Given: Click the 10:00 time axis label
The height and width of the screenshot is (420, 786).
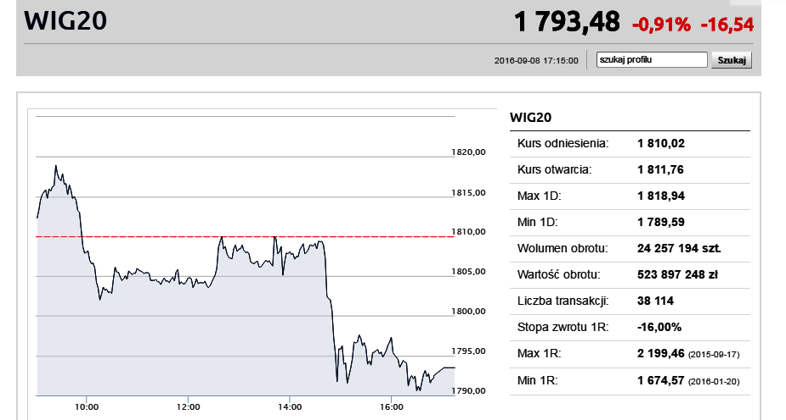Looking at the screenshot, I should pos(87,407).
